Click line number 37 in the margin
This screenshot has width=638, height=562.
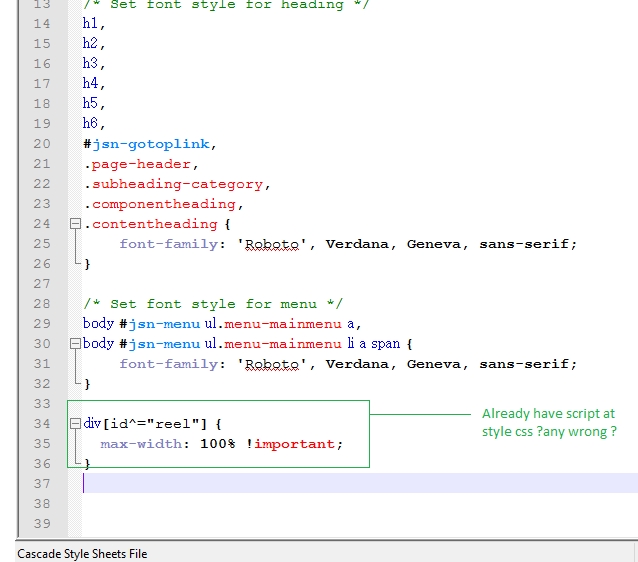tap(41, 484)
